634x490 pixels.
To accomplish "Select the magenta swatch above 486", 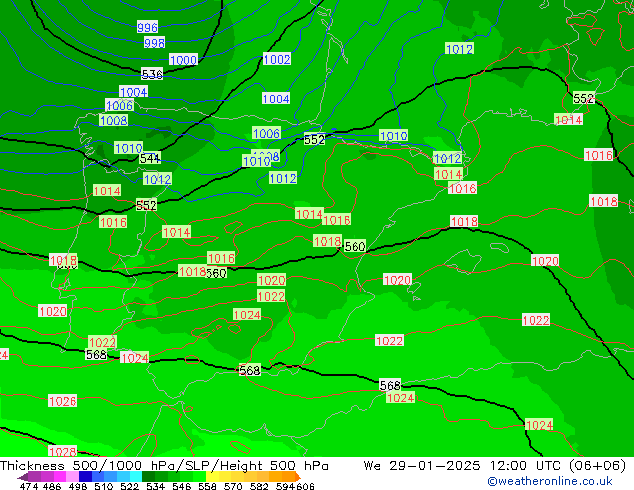I will 60,477.
